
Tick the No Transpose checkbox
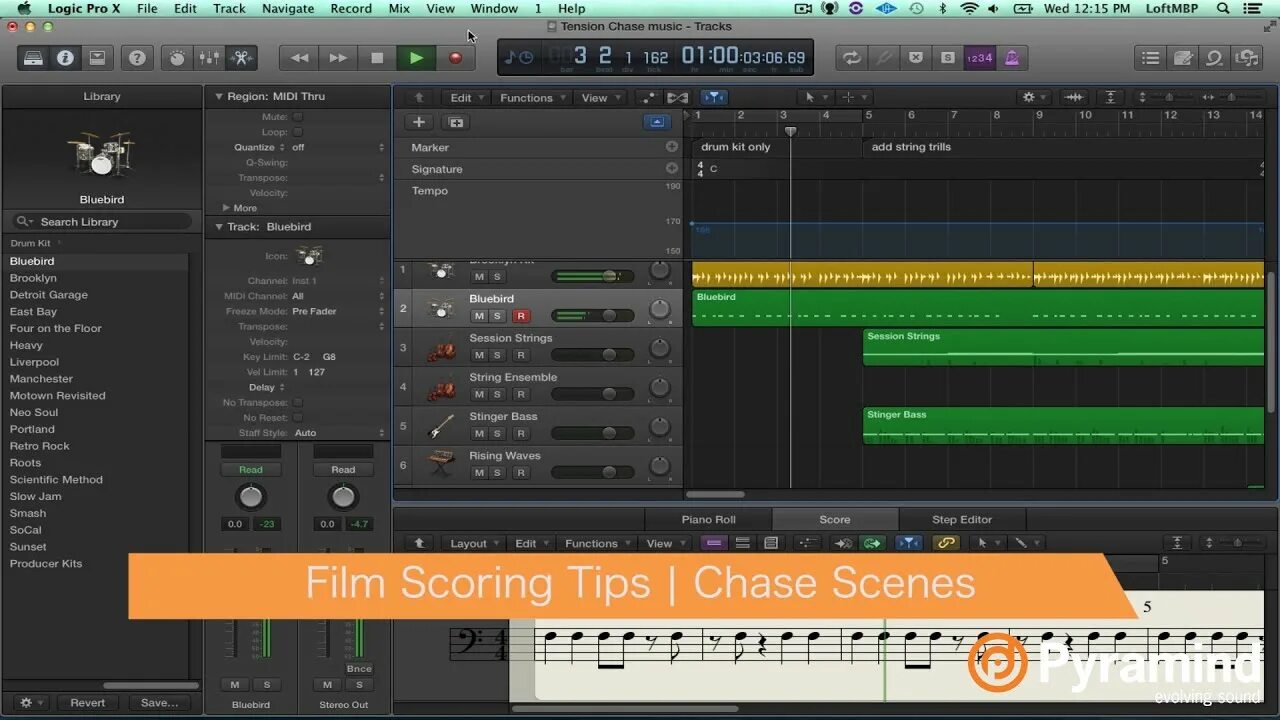(x=297, y=402)
